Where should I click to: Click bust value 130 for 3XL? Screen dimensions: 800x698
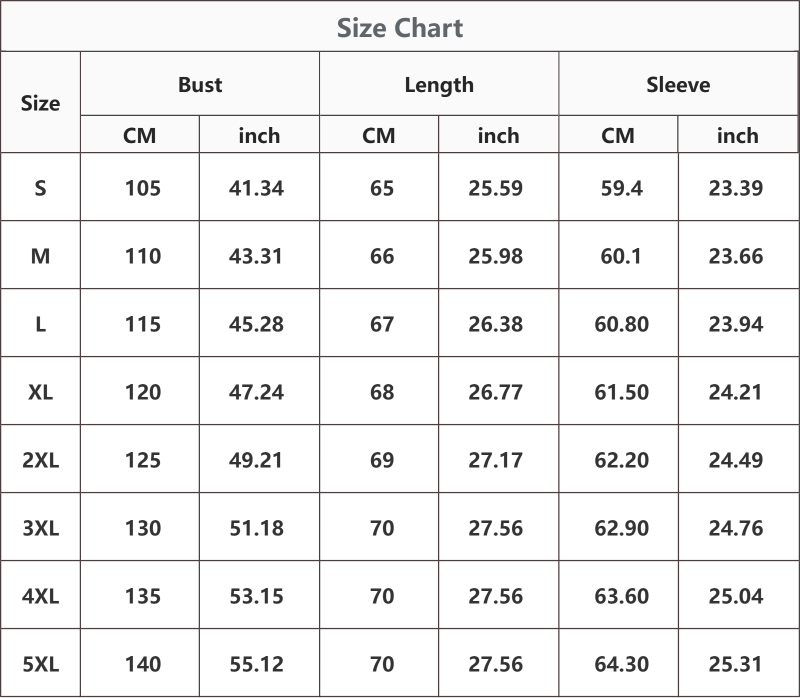tap(143, 528)
